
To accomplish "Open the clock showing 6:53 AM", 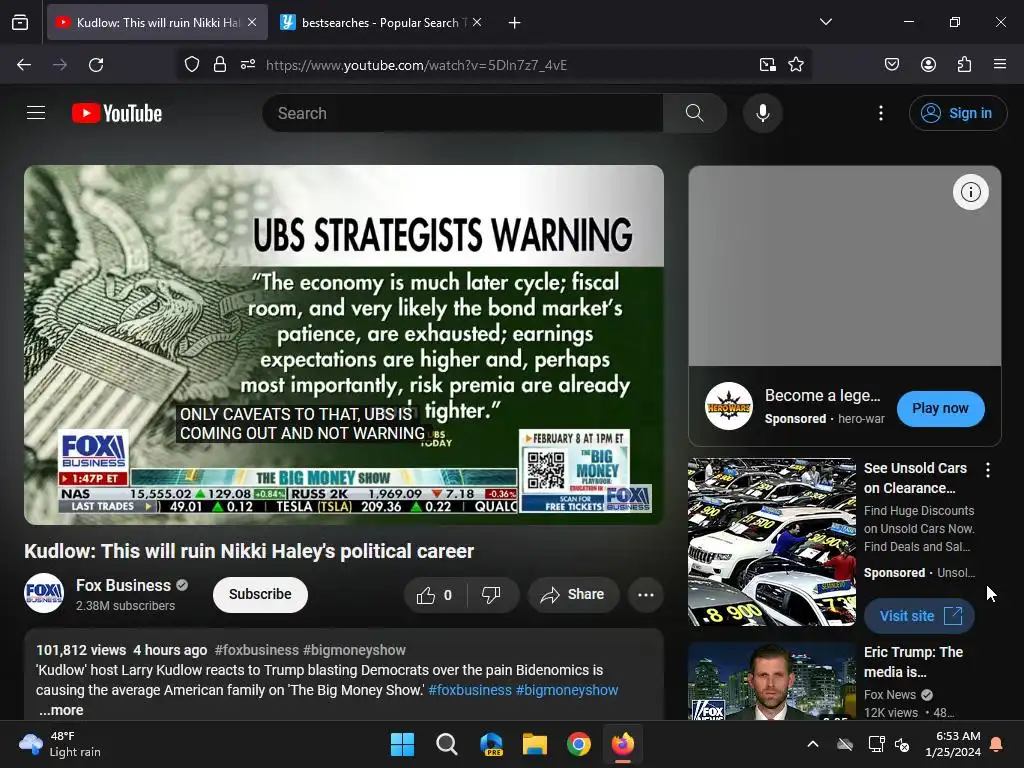I will coord(953,744).
